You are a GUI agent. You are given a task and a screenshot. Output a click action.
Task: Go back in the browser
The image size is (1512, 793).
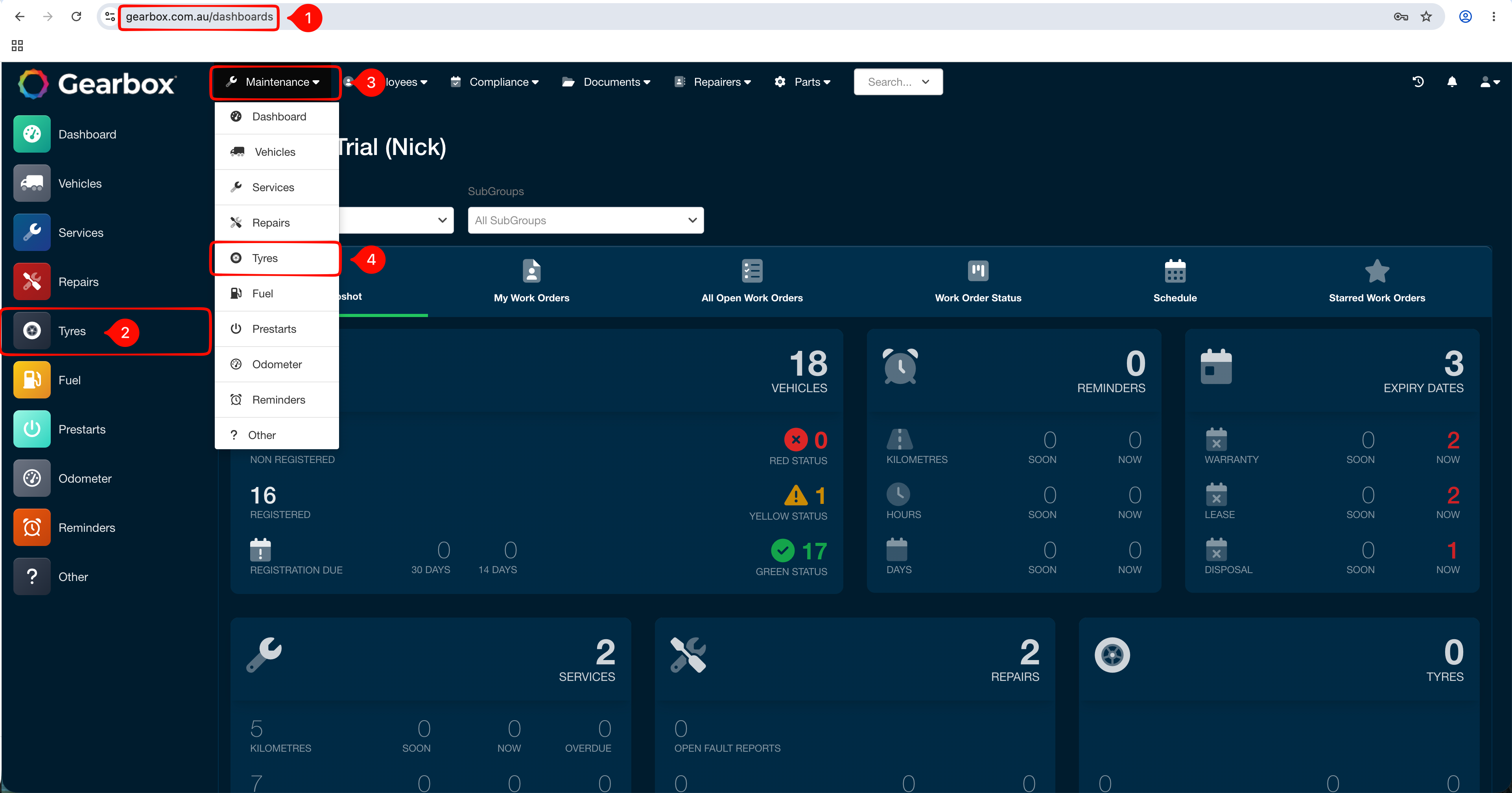(x=19, y=17)
